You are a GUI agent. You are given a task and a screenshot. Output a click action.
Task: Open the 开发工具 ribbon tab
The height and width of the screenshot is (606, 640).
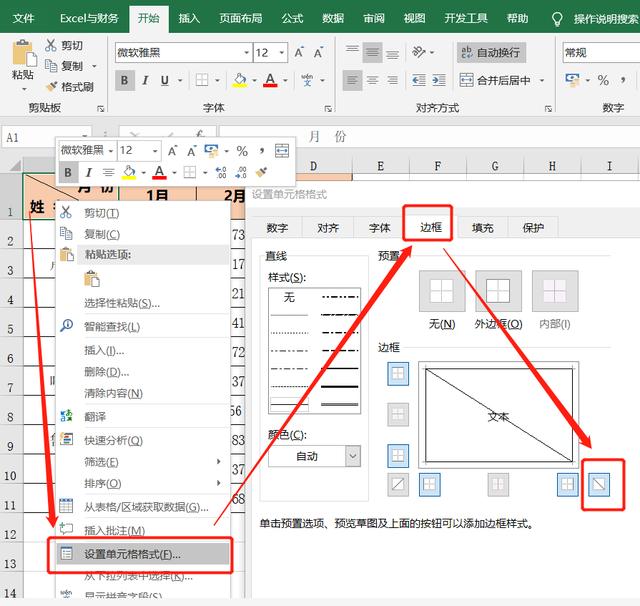click(x=466, y=18)
